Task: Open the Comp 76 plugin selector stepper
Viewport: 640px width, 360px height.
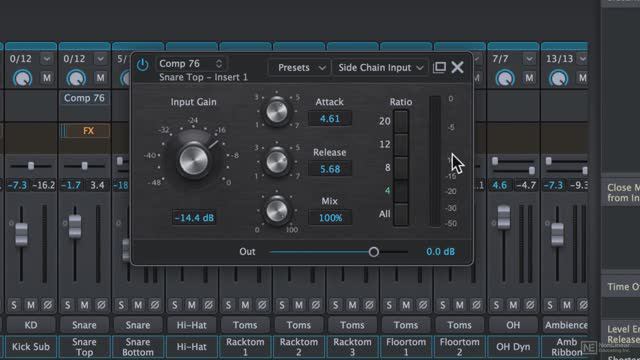Action: (x=219, y=64)
